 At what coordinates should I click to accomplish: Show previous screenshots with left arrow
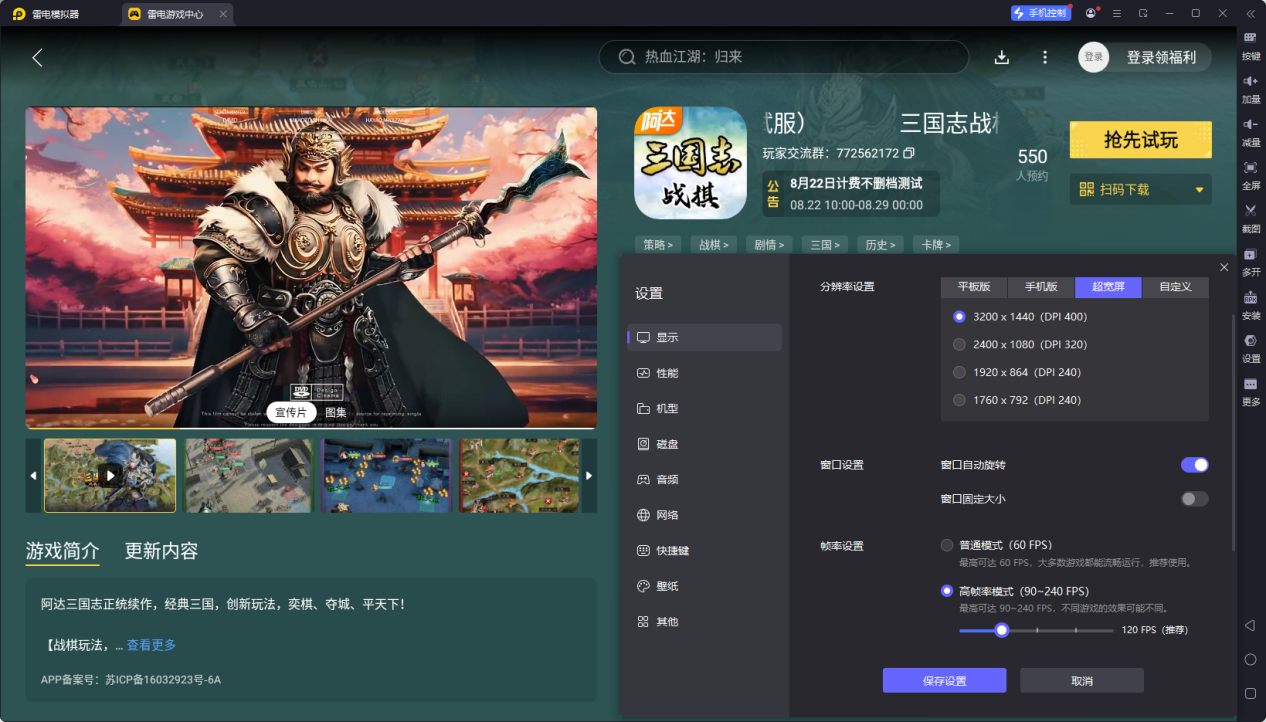click(x=33, y=476)
